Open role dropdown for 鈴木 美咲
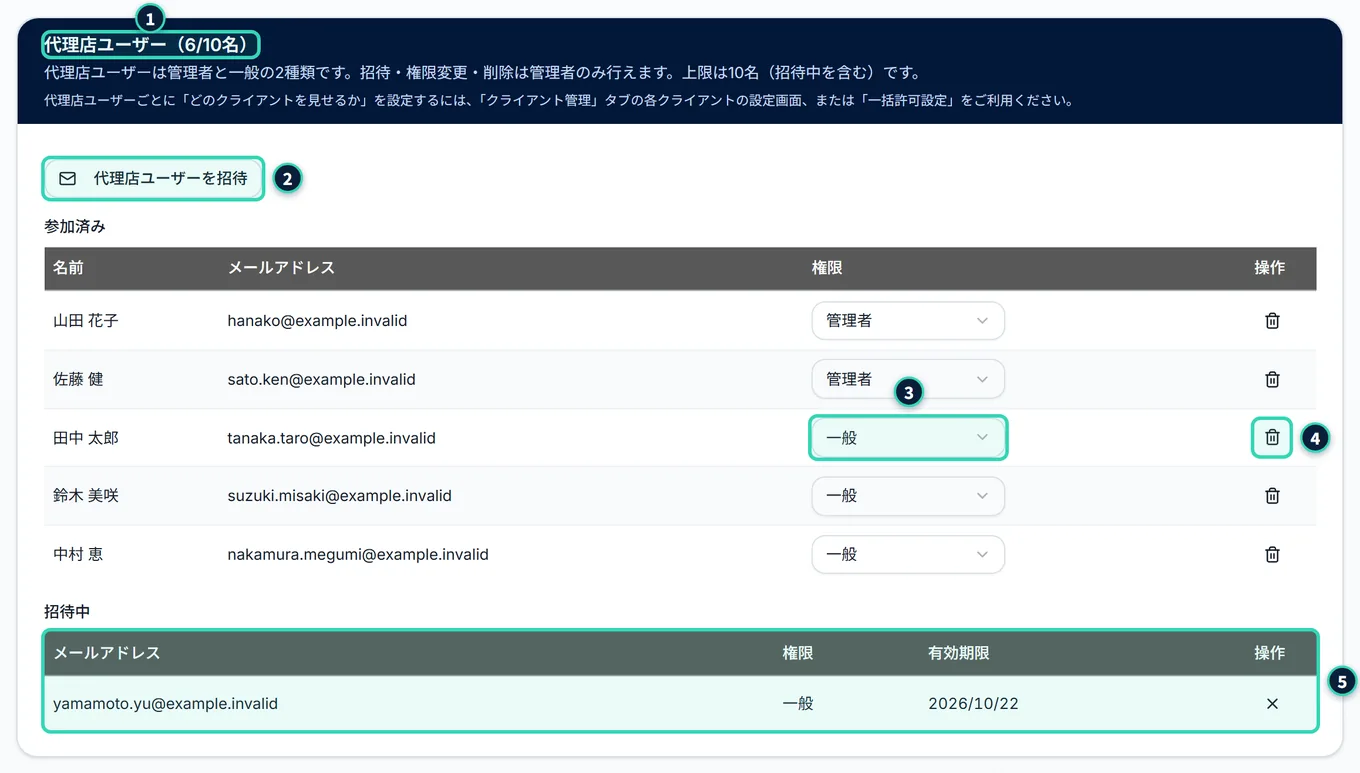 908,496
